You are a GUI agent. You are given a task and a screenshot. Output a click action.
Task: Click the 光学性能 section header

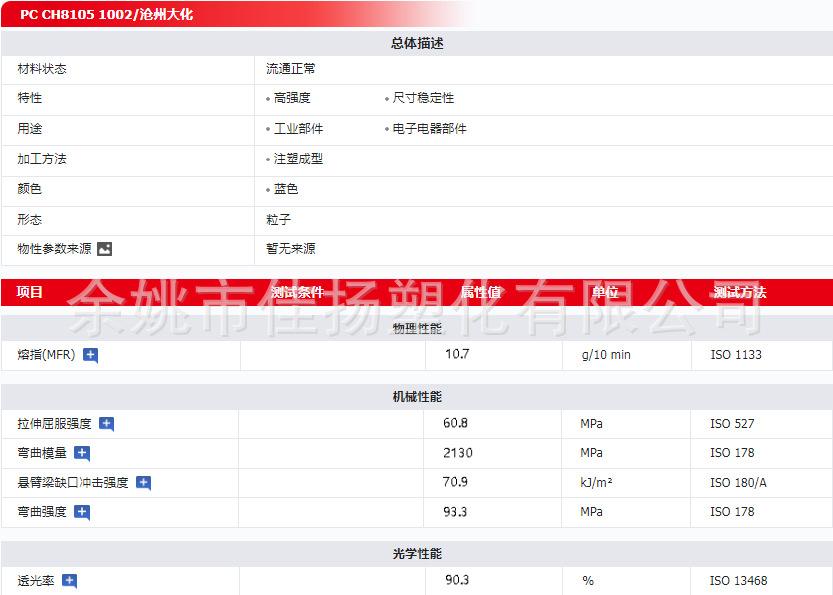417,554
